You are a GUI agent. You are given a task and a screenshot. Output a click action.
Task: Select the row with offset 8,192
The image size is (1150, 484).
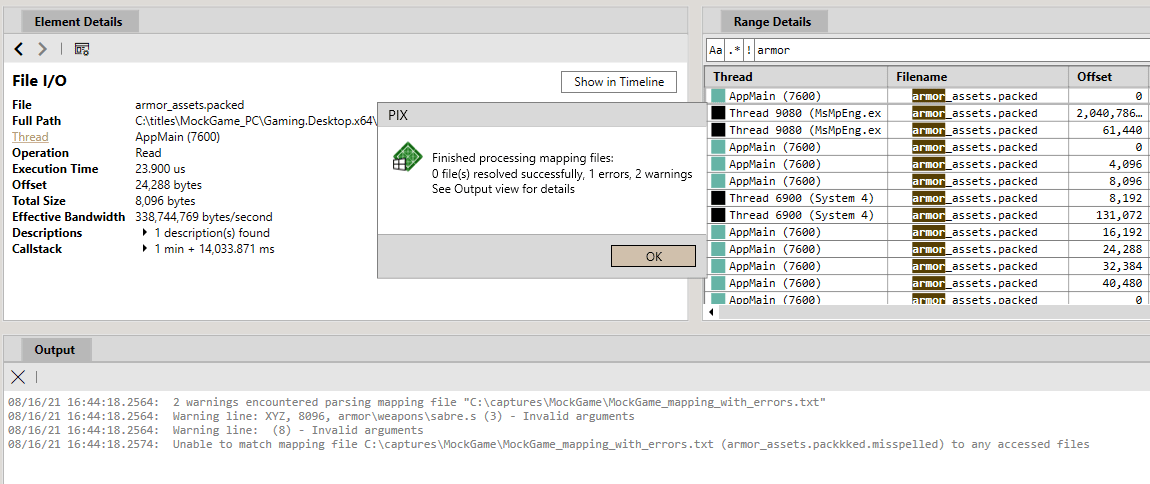pos(928,198)
